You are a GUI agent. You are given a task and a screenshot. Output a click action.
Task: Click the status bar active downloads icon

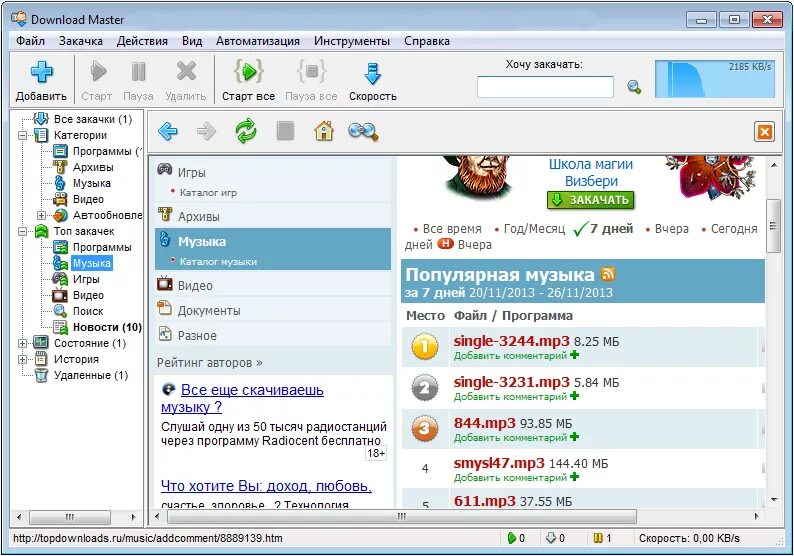click(x=512, y=538)
